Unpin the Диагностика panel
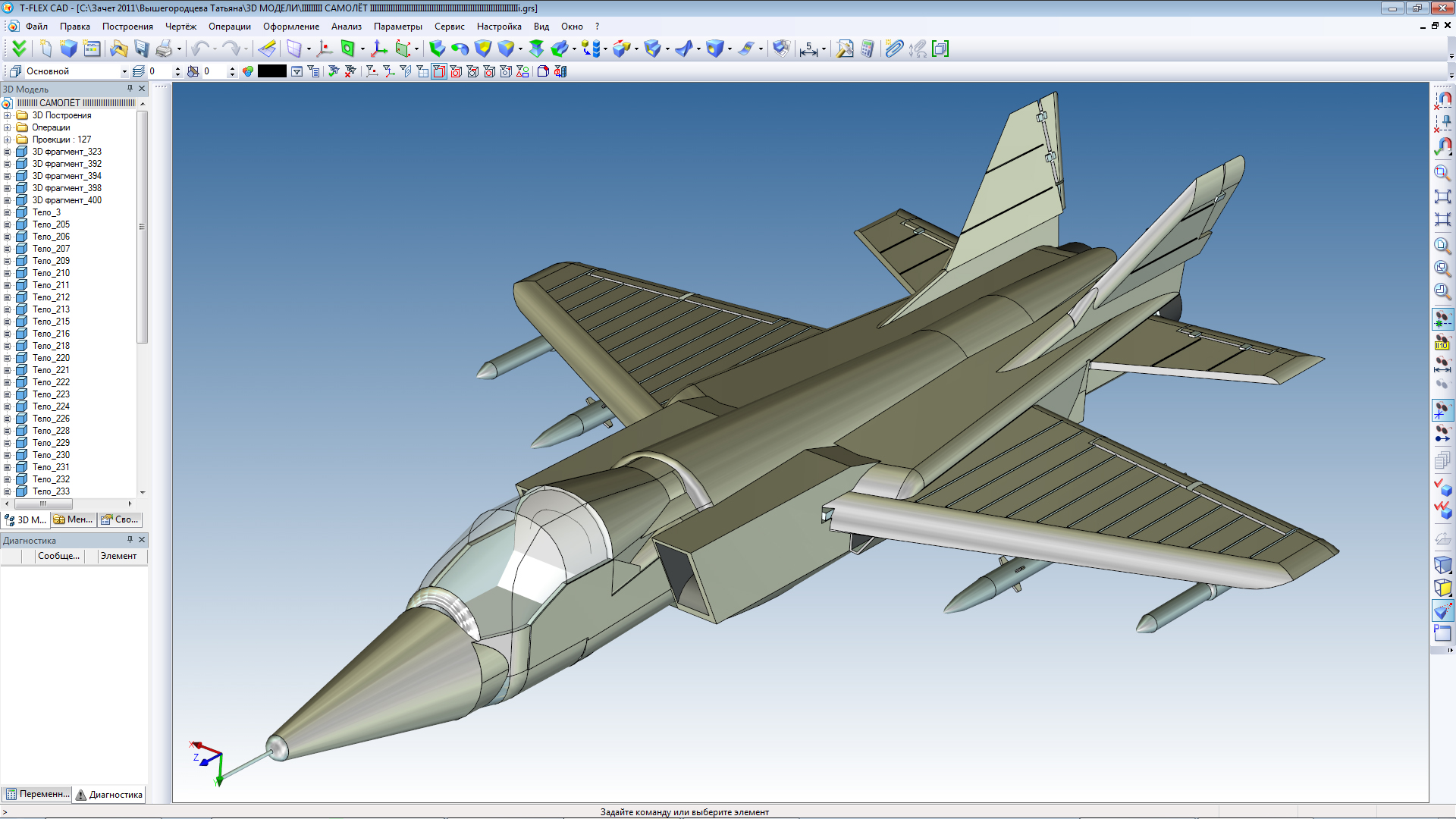This screenshot has height=819, width=1456. 129,540
